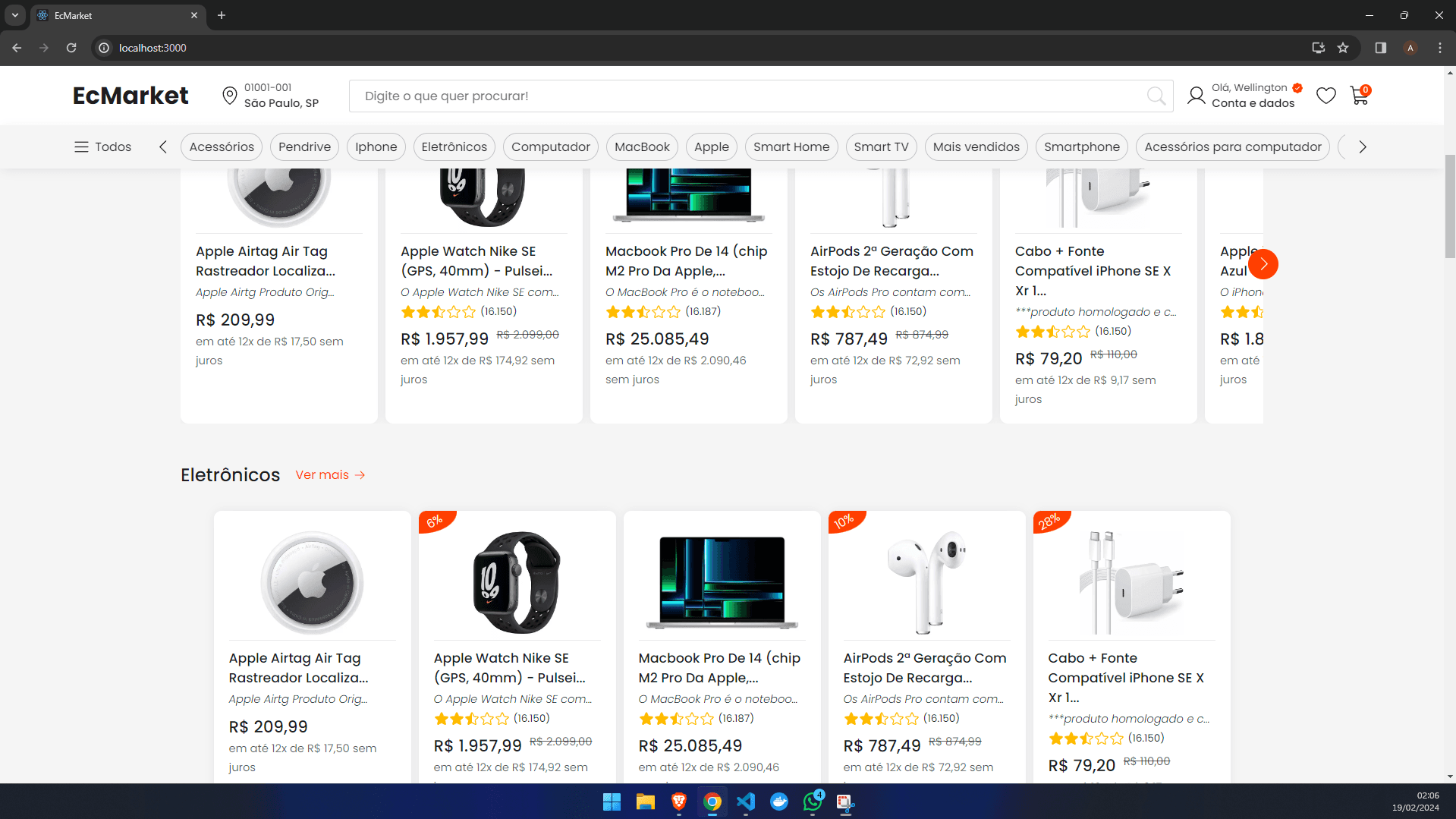
Task: Open AirPods image in Eletrônicos section
Action: click(926, 582)
